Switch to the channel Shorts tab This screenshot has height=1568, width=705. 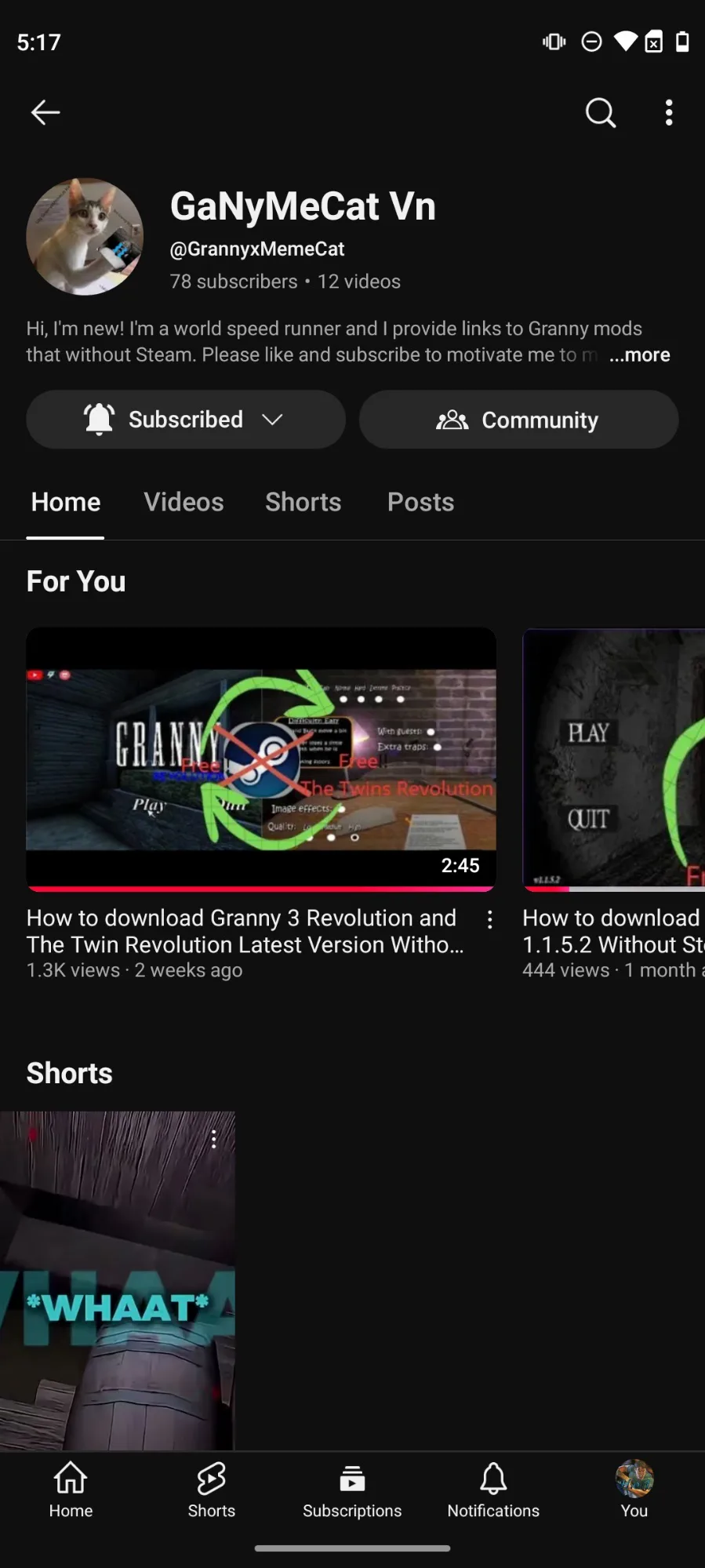(303, 502)
